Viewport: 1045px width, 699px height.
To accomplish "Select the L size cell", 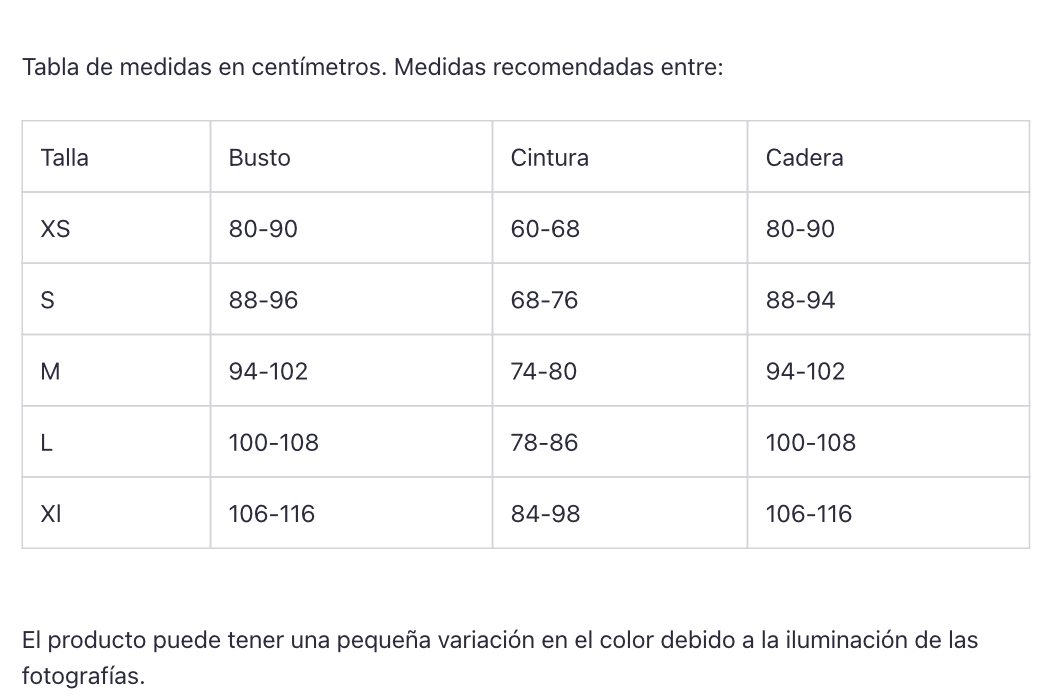I will (x=45, y=443).
